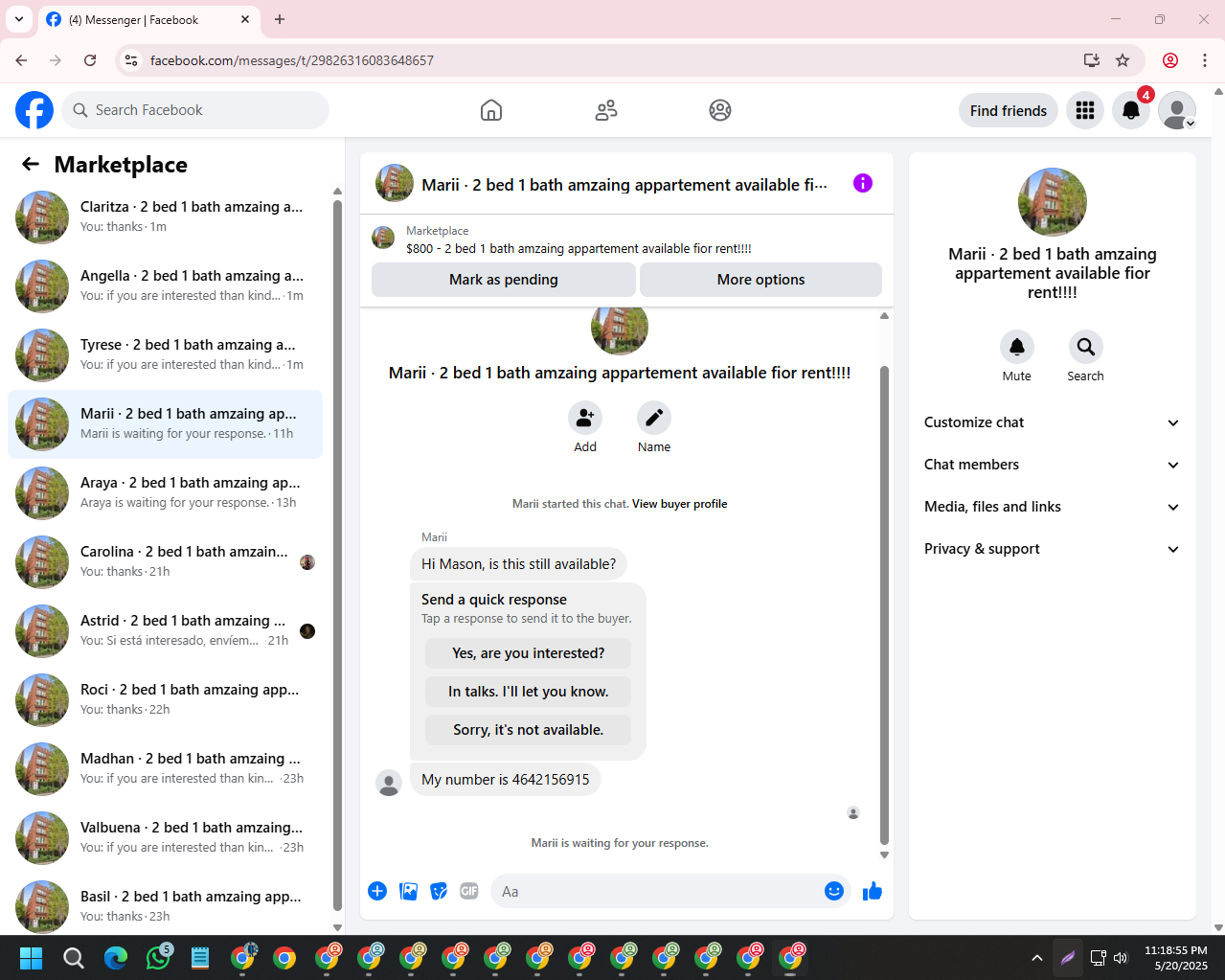Go to the Home feed icon
Screen dimensions: 1225x980
coord(491,110)
